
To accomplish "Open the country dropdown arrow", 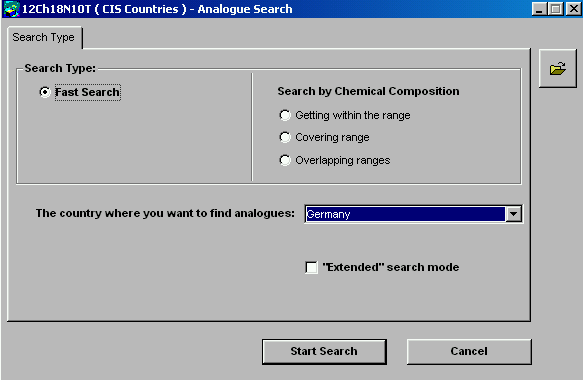I will 513,214.
